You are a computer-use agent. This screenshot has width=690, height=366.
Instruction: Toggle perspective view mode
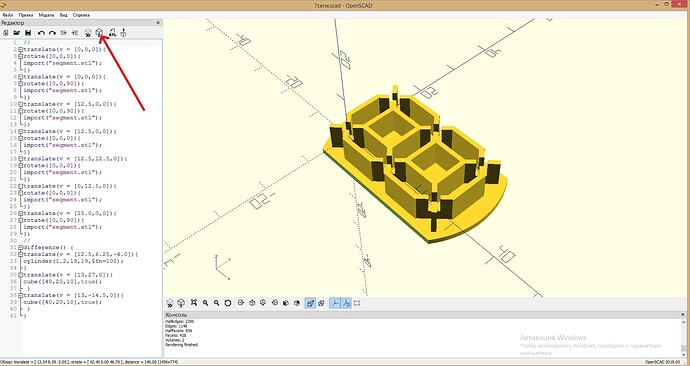tap(310, 303)
